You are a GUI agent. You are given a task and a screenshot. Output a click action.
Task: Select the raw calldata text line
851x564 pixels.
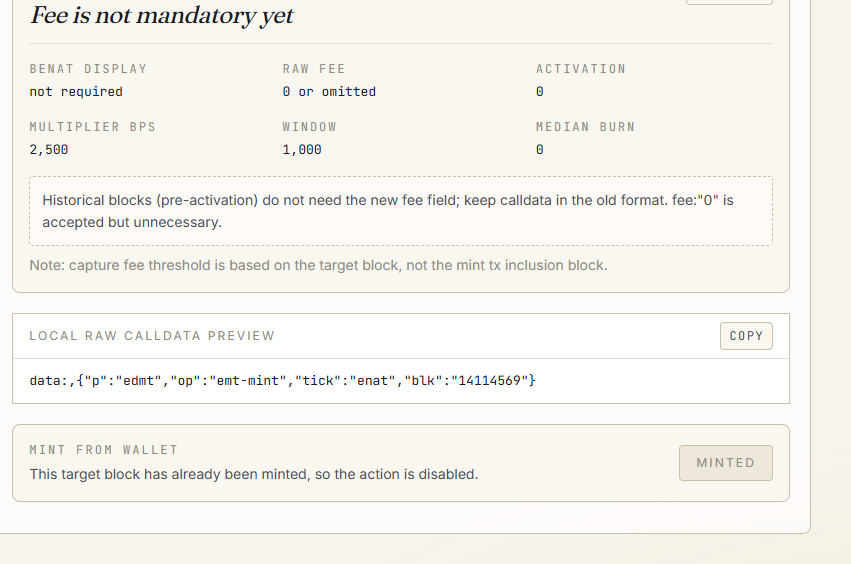282,381
